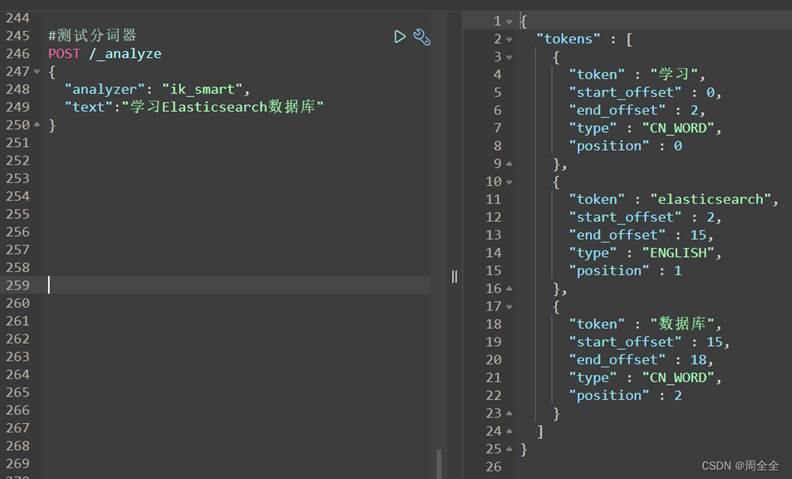
Task: Collapse response root object at line 1
Action: 509,22
